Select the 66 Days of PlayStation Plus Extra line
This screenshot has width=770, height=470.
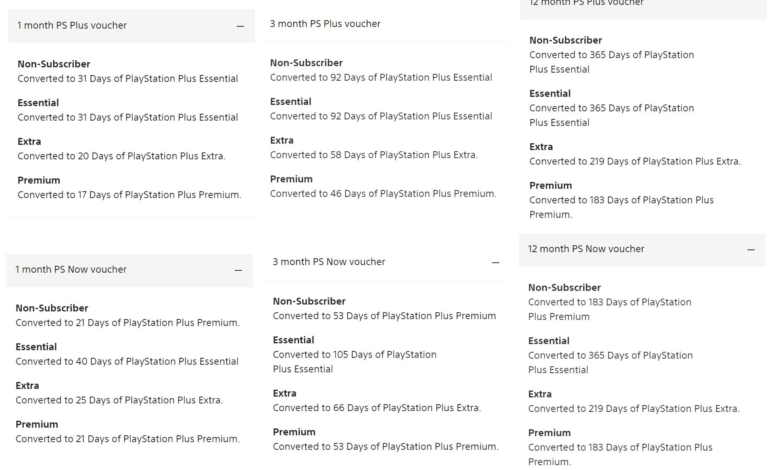377,407
